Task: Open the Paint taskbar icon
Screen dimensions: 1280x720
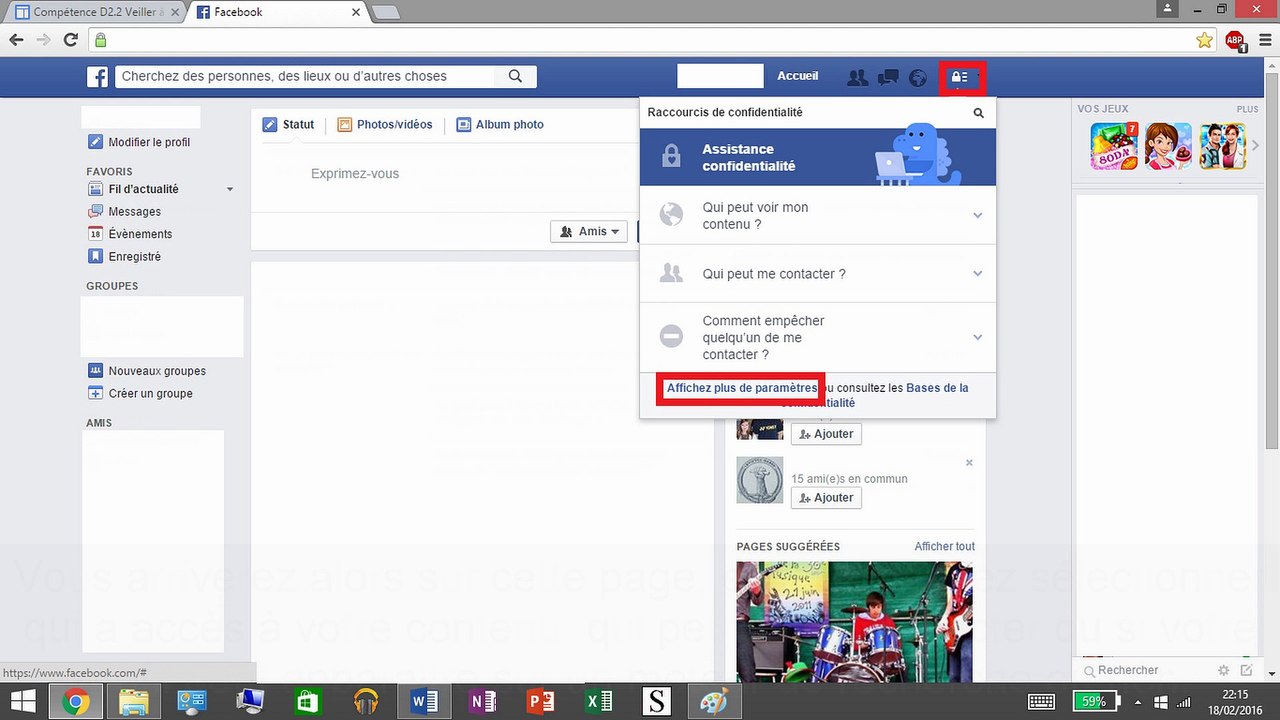Action: (x=714, y=702)
